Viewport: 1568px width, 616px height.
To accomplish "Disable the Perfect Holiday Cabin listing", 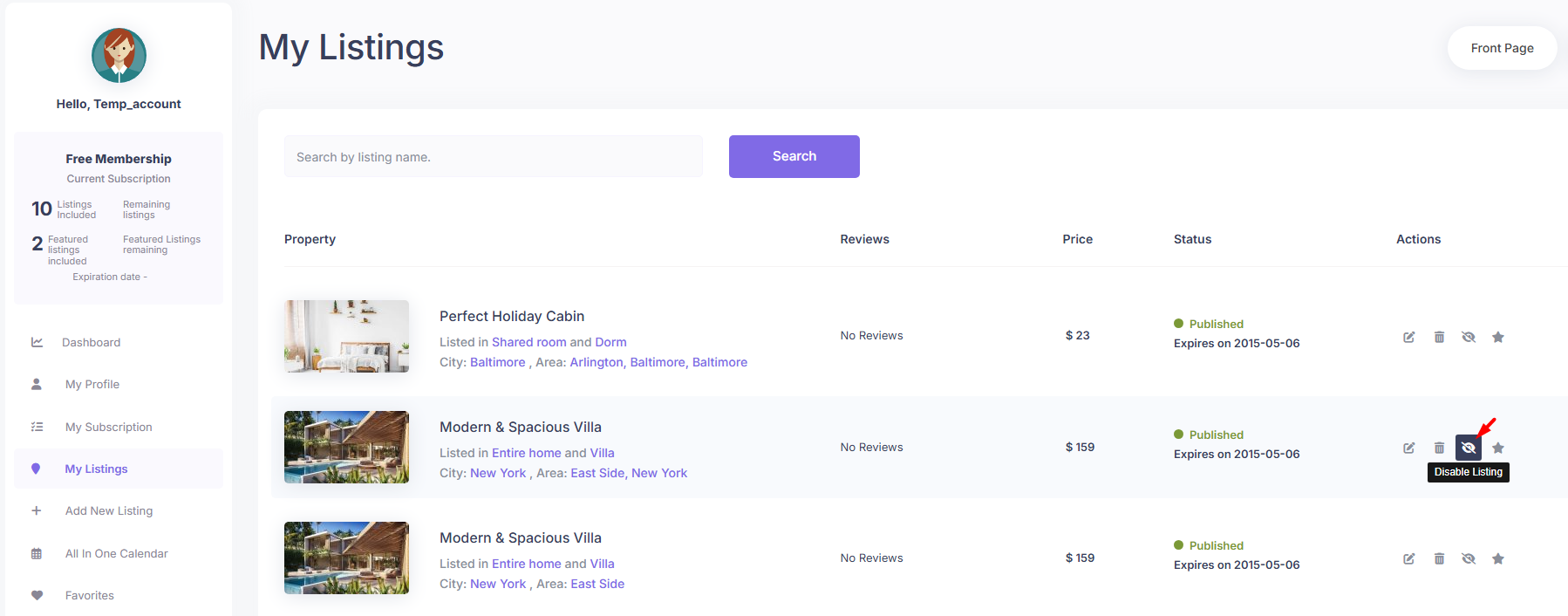I will pos(1469,337).
